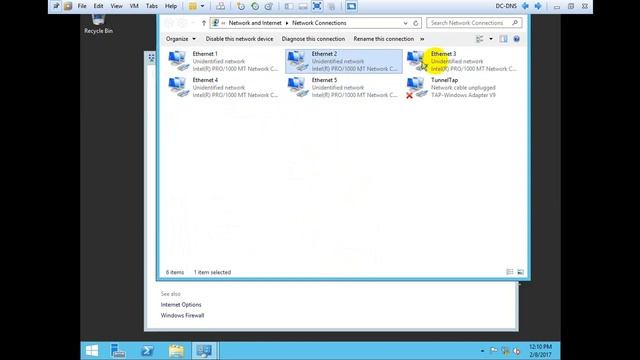Click the blue Help icon in Explorer
The height and width of the screenshot is (360, 640).
tap(516, 39)
